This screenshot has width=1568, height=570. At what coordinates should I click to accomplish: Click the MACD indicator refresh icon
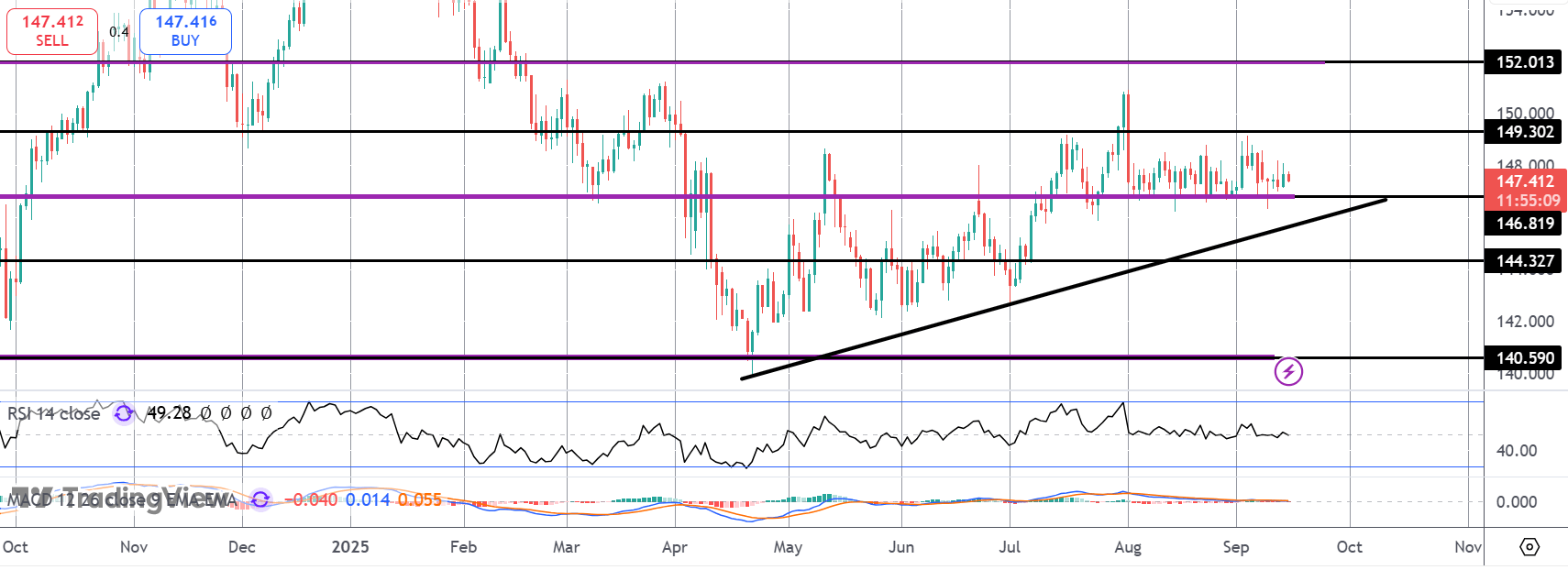click(260, 499)
